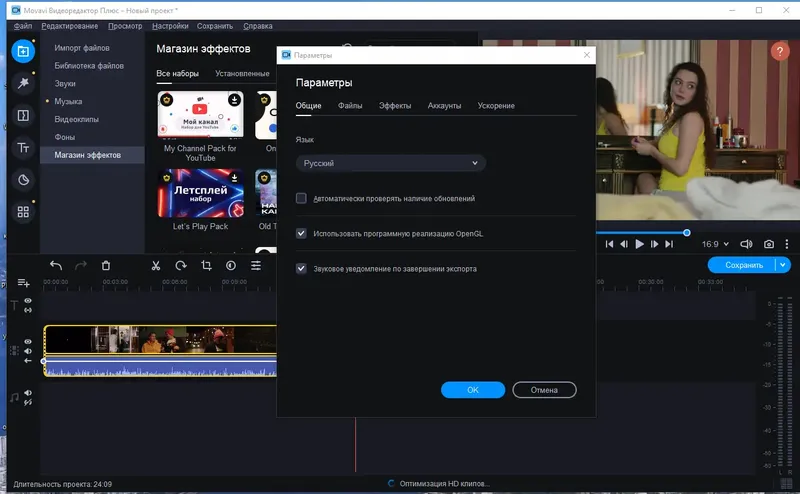Download the Let's Play Pack icon
Viewport: 800px width, 494px height.
click(x=234, y=178)
